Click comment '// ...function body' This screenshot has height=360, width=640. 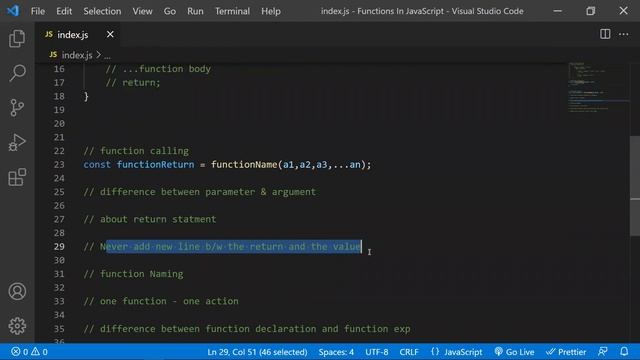pyautogui.click(x=158, y=69)
